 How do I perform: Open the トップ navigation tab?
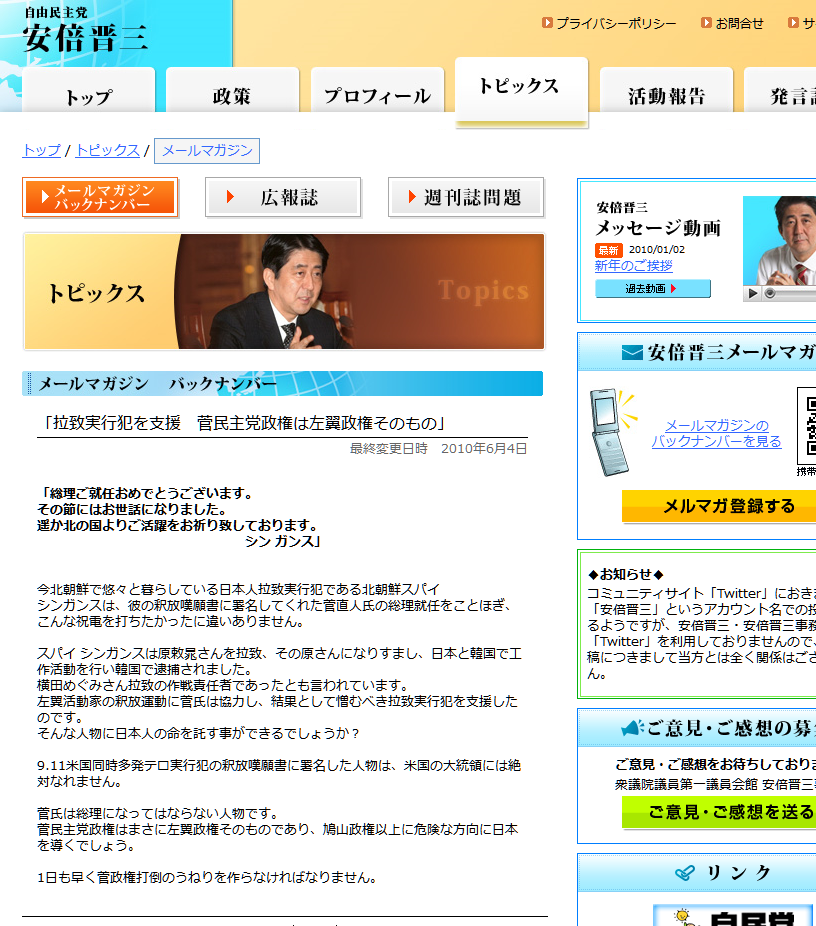89,90
